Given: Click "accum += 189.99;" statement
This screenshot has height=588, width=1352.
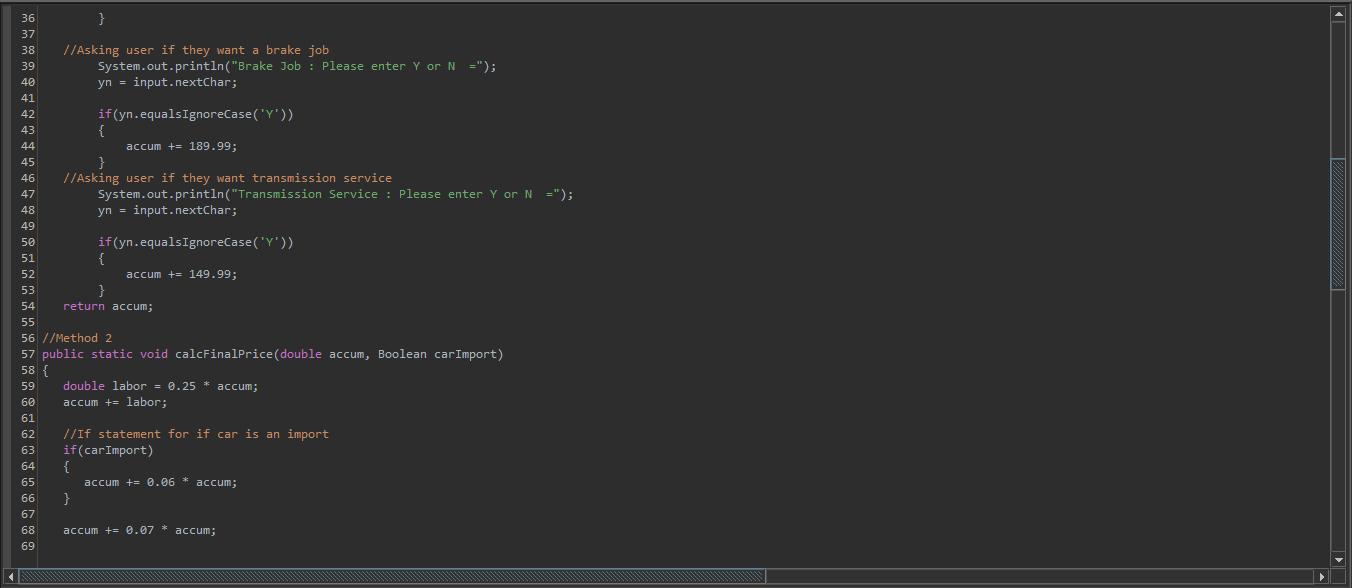Looking at the screenshot, I should point(182,146).
